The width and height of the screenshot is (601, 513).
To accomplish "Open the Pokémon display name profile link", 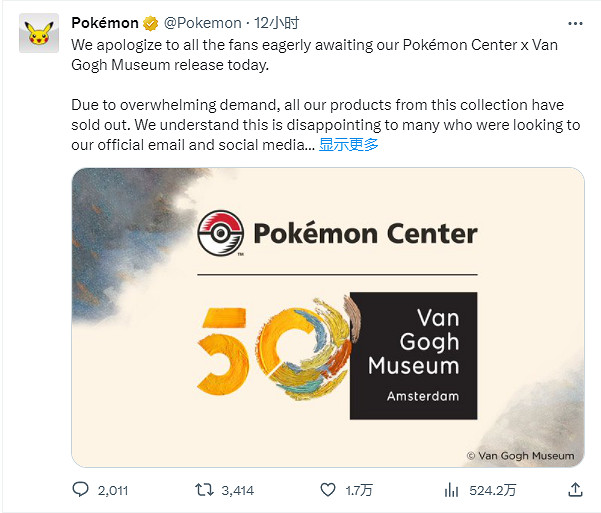I will pyautogui.click(x=105, y=23).
